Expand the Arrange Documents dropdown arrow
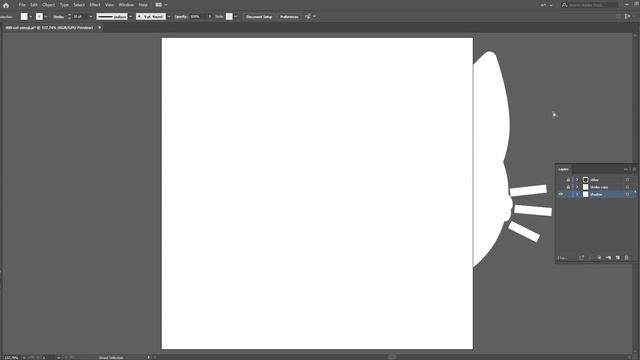This screenshot has width=640, height=360. pyautogui.click(x=166, y=5)
